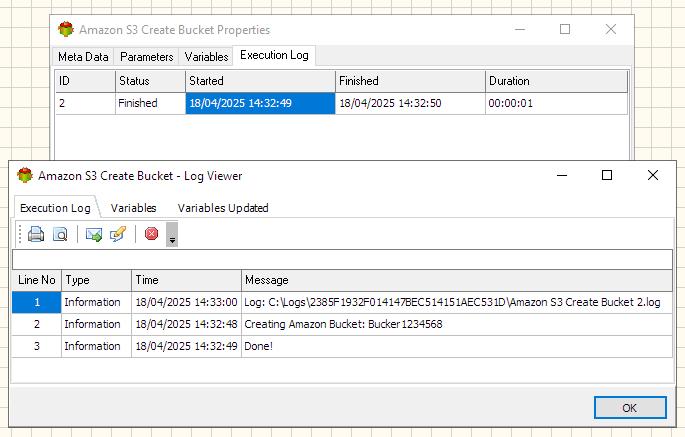The width and height of the screenshot is (685, 437).
Task: Switch to Variables Updated tab
Action: pos(223,208)
